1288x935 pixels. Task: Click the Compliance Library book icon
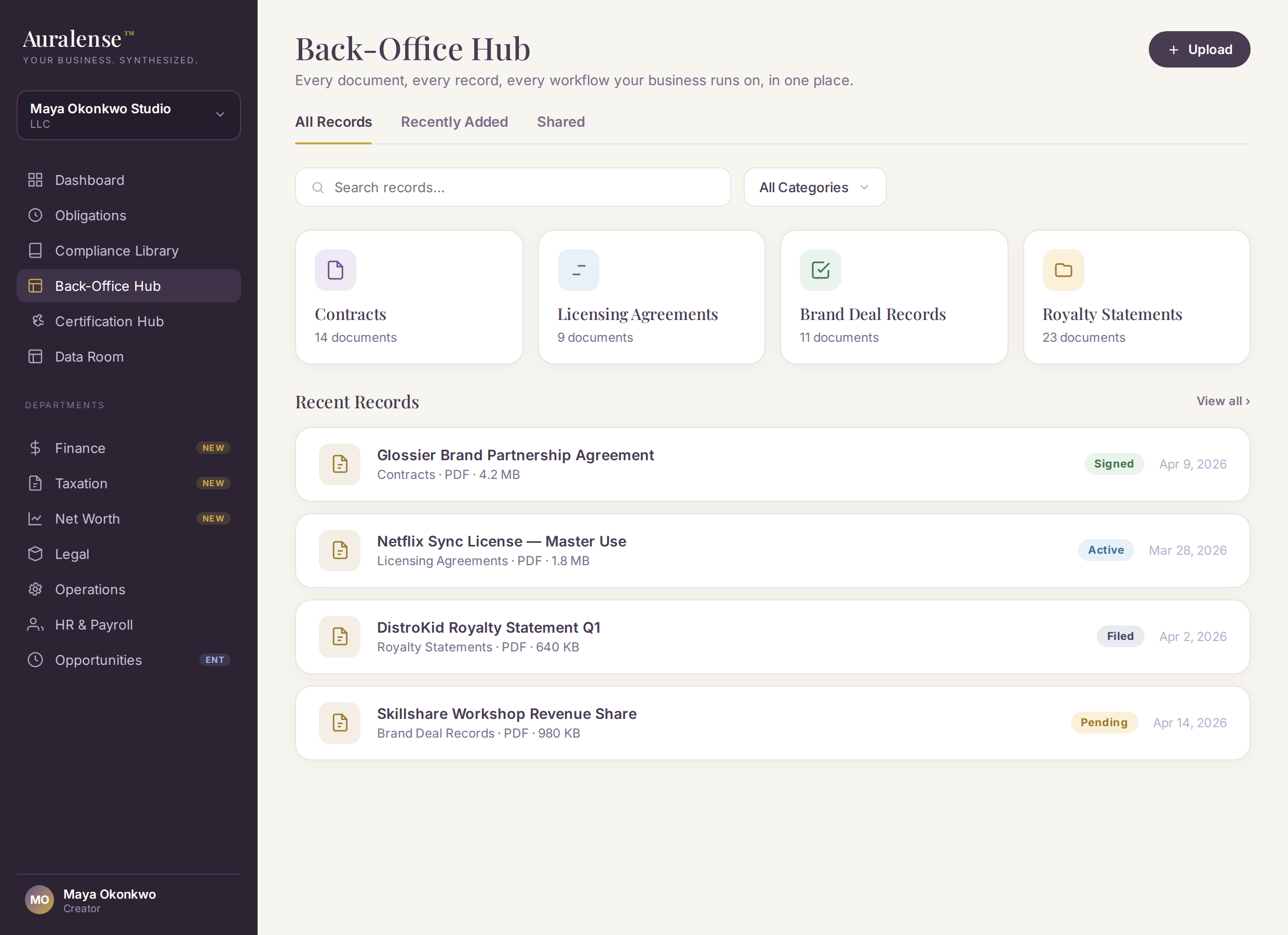[x=35, y=250]
